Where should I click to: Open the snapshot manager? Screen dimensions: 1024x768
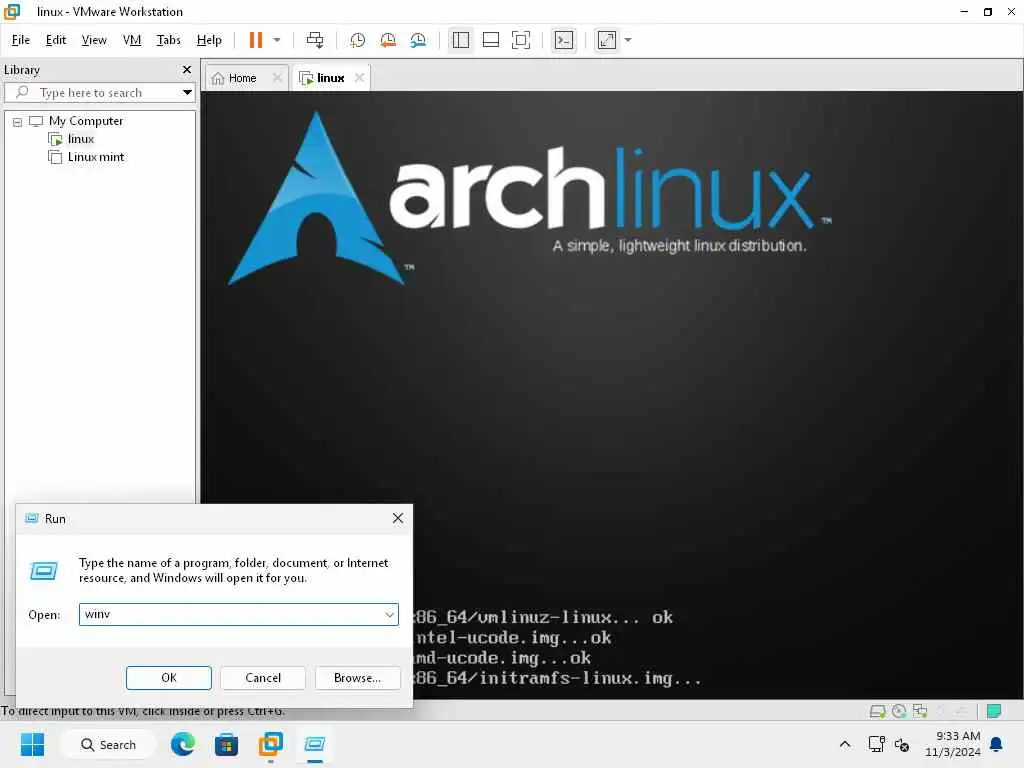pyautogui.click(x=418, y=40)
